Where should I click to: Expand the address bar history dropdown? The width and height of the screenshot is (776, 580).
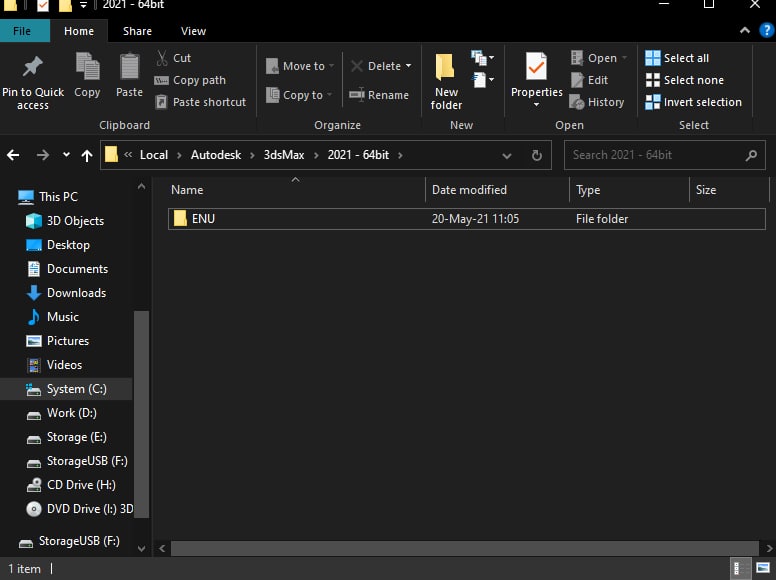click(506, 156)
